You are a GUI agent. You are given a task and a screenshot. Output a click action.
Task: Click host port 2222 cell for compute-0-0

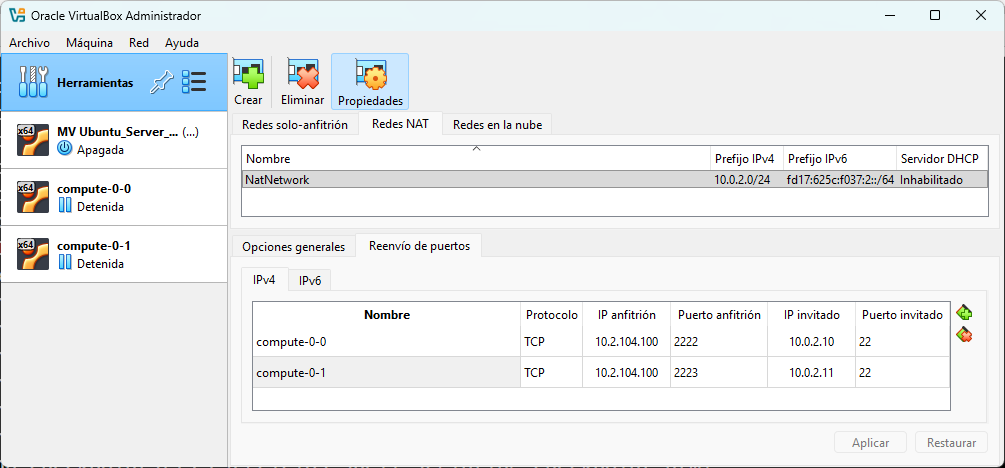(x=718, y=342)
